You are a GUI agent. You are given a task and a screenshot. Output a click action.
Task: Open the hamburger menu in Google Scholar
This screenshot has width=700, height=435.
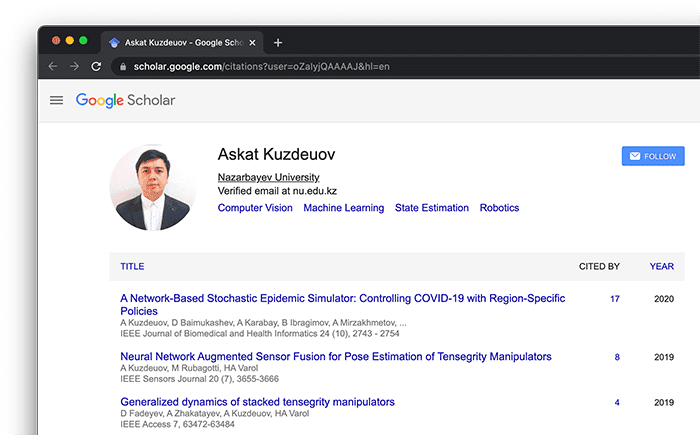(56, 100)
